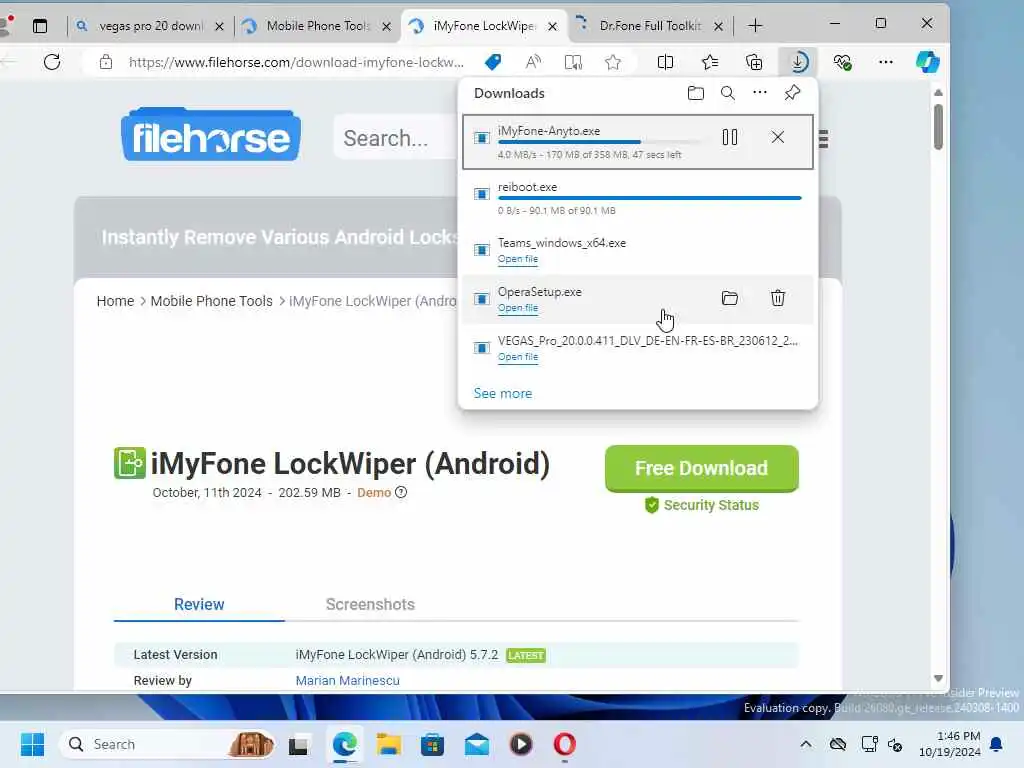Viewport: 1024px width, 768px height.
Task: Open Mobile Phone Tools breadcrumb
Action: coord(212,301)
